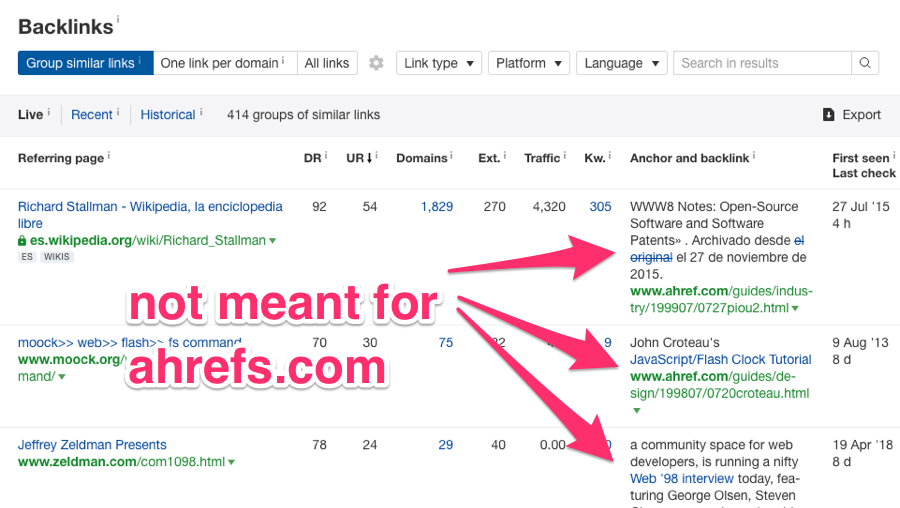Viewport: 900px width, 508px height.
Task: Click the '414 groups of similar links' text
Action: (x=303, y=115)
